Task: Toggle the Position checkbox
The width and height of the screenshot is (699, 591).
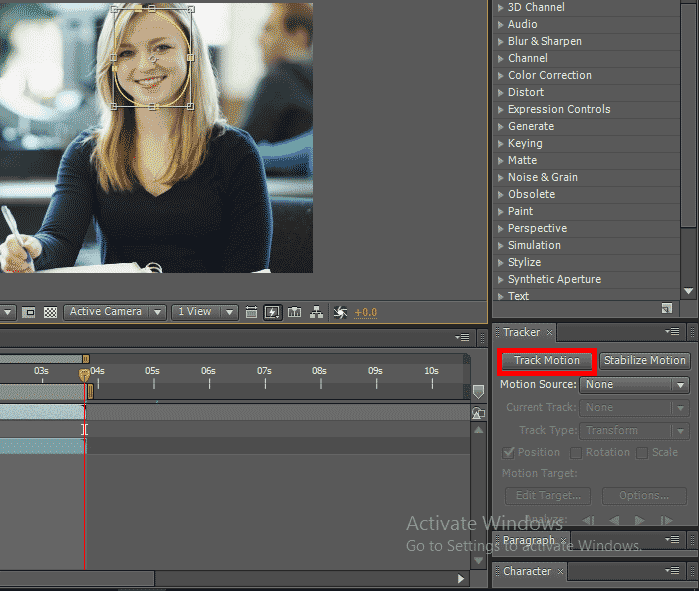Action: tap(508, 453)
